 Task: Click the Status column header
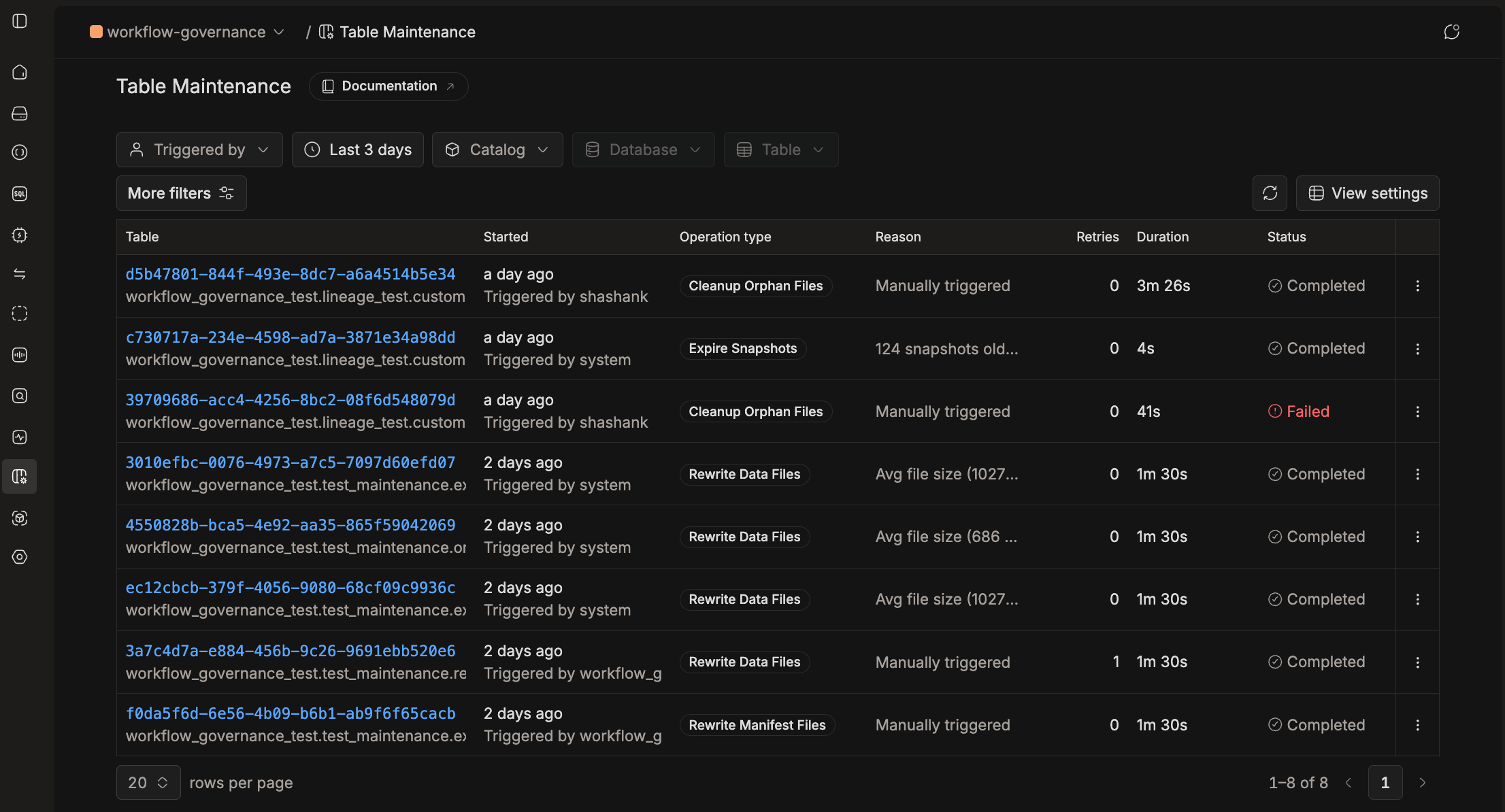(x=1286, y=237)
